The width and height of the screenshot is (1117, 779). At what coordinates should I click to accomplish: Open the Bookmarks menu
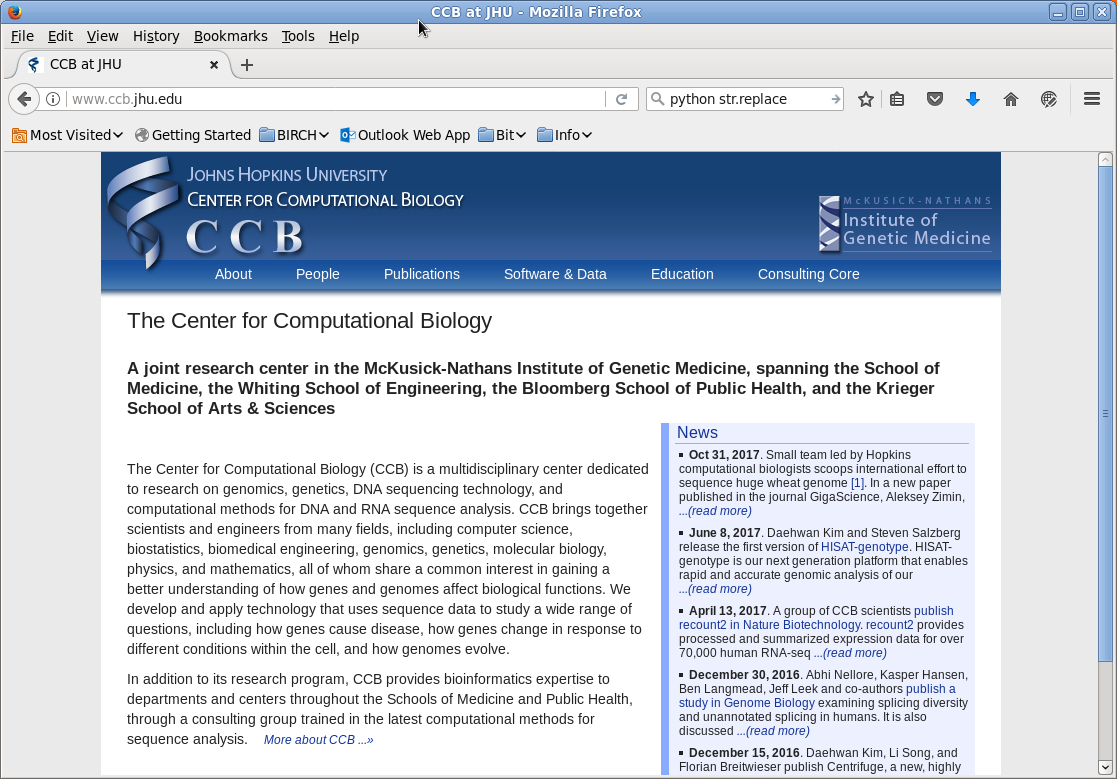(x=230, y=36)
